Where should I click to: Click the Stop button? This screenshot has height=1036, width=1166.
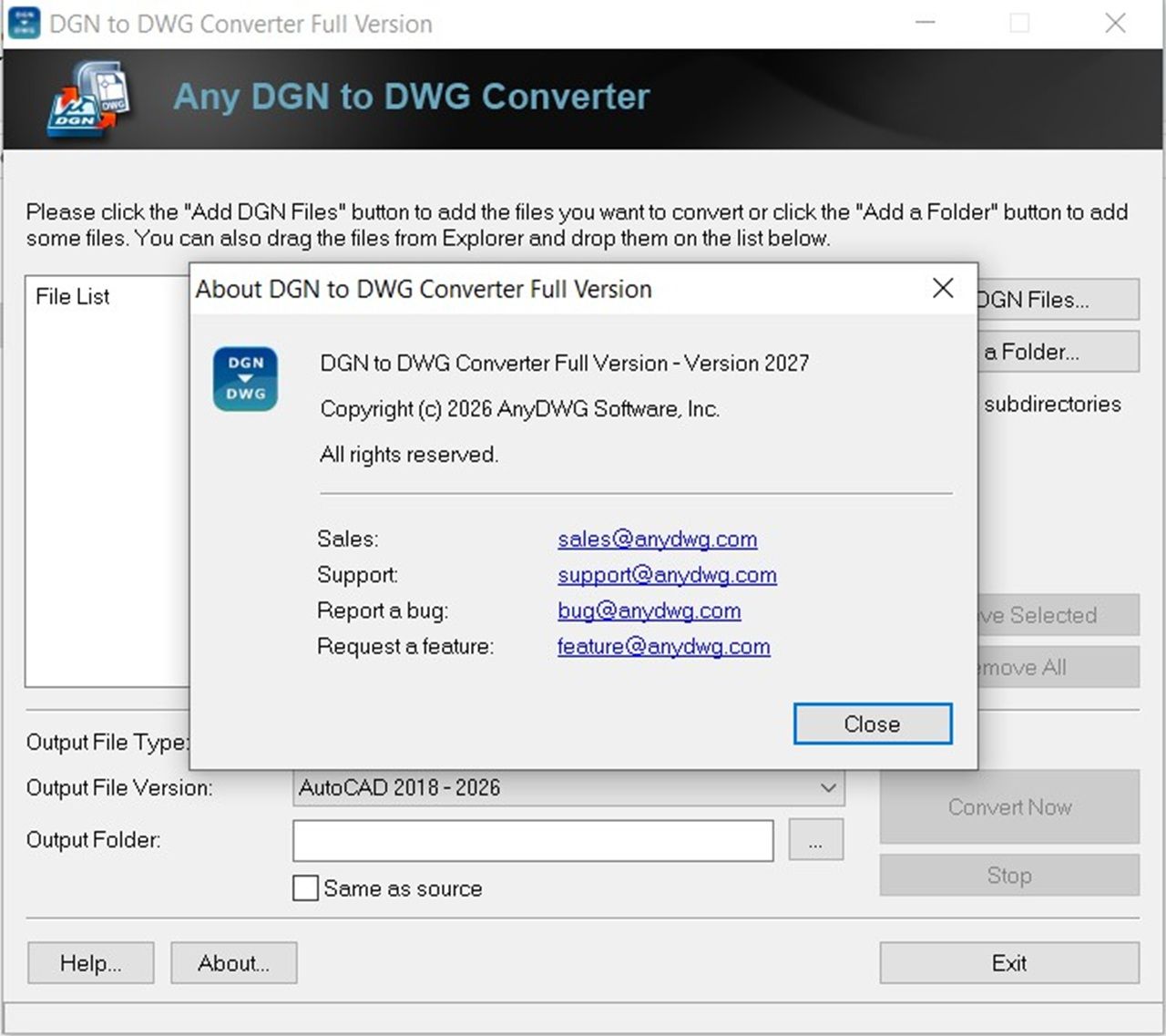[x=1008, y=875]
